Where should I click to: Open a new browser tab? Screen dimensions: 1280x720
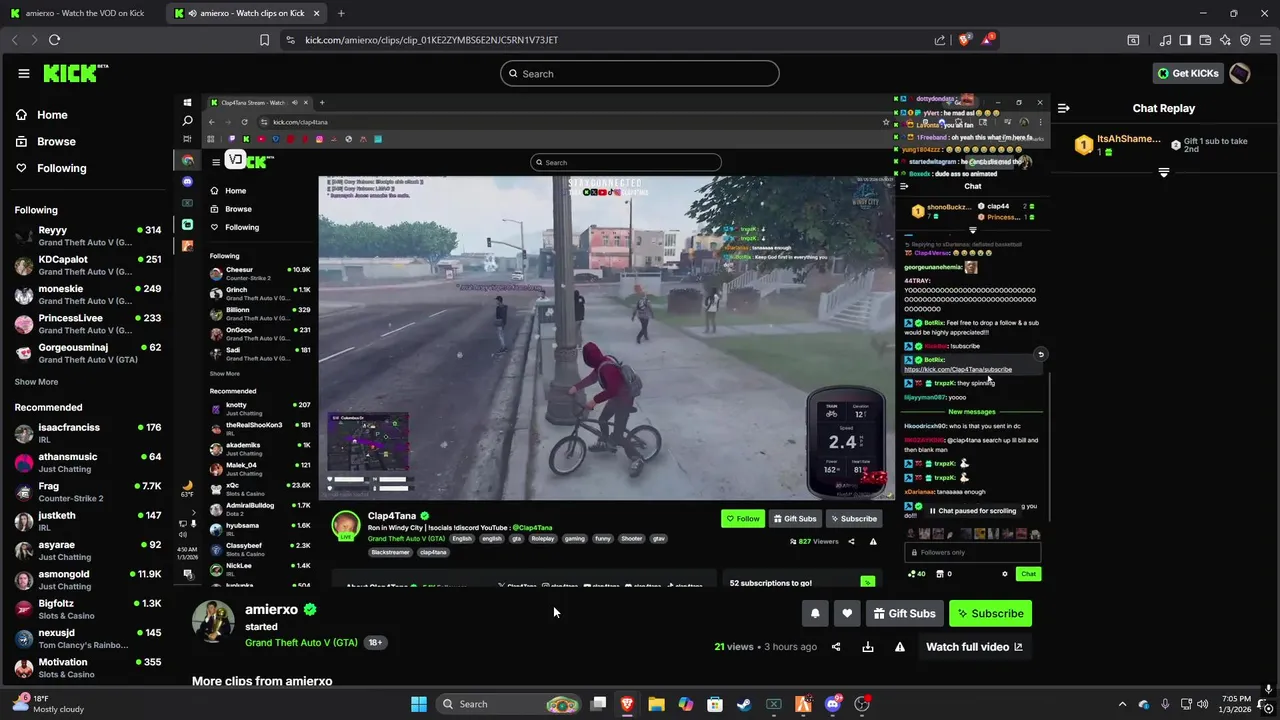pos(341,13)
